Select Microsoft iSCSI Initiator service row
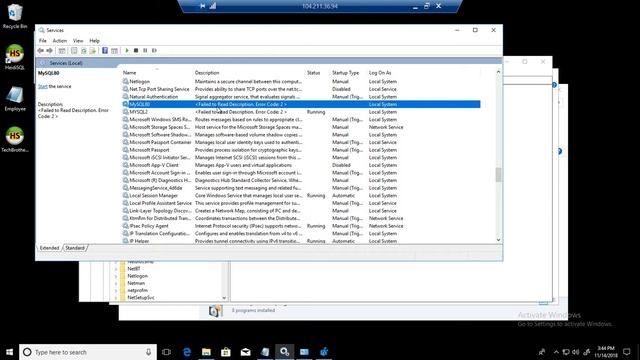This screenshot has width=640, height=360. coord(301,158)
